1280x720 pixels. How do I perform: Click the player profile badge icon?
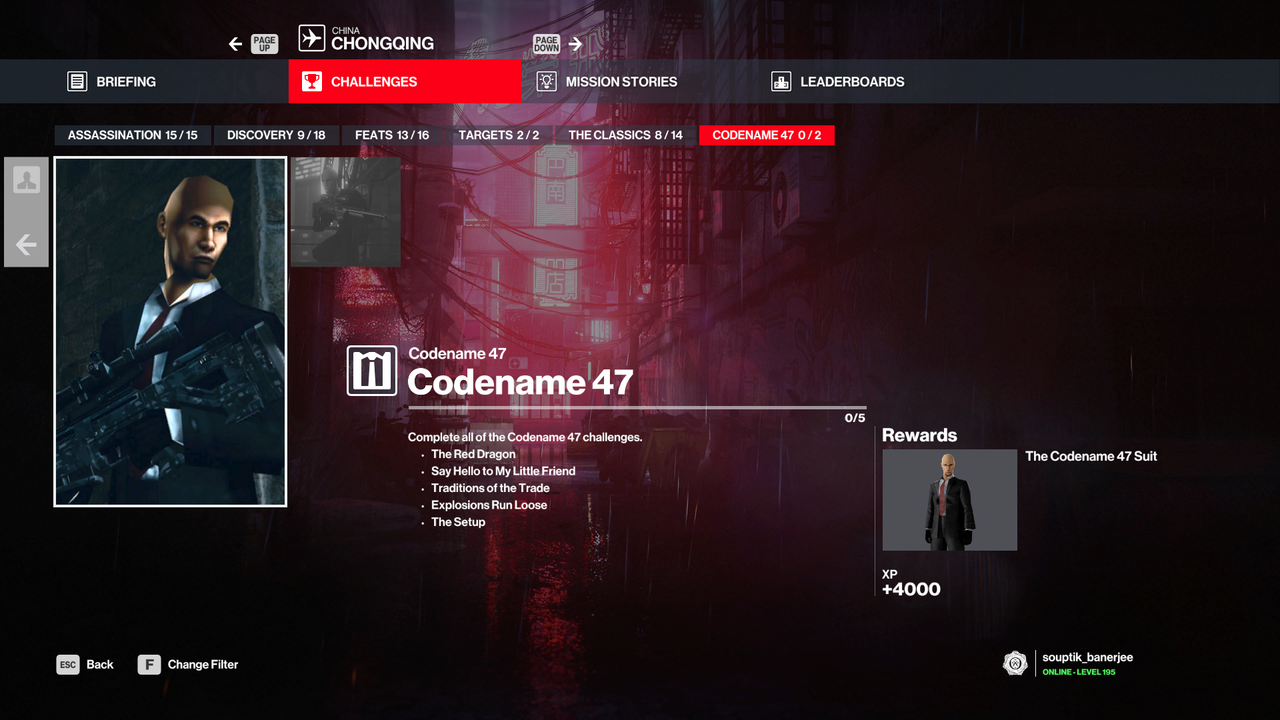tap(1015, 663)
